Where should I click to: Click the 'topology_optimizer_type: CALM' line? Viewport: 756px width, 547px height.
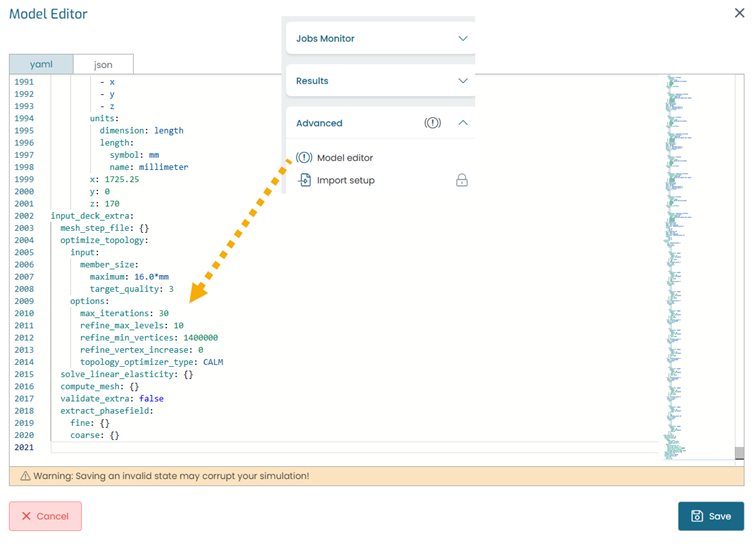[x=151, y=362]
